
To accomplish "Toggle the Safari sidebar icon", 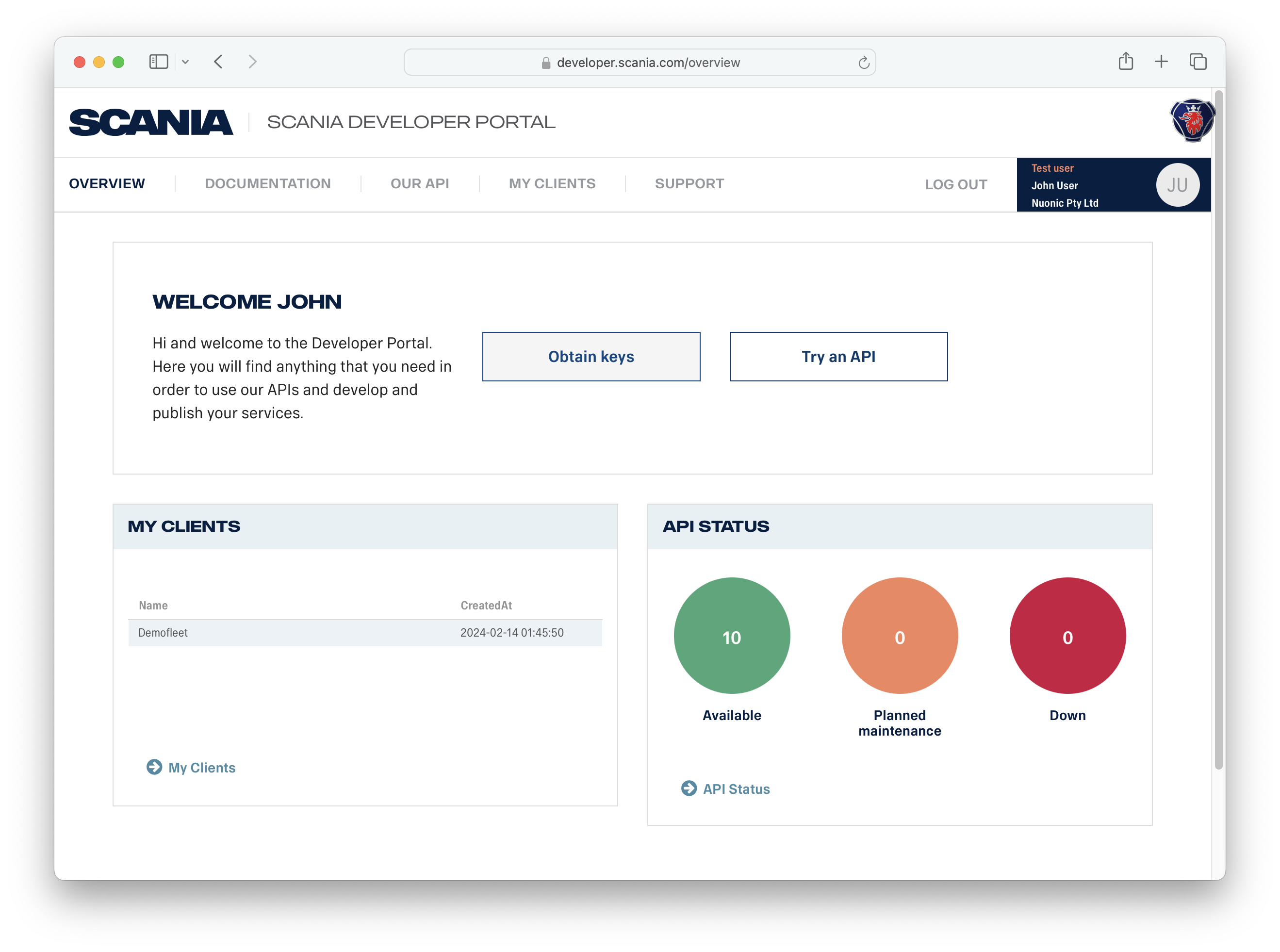I will tap(159, 62).
